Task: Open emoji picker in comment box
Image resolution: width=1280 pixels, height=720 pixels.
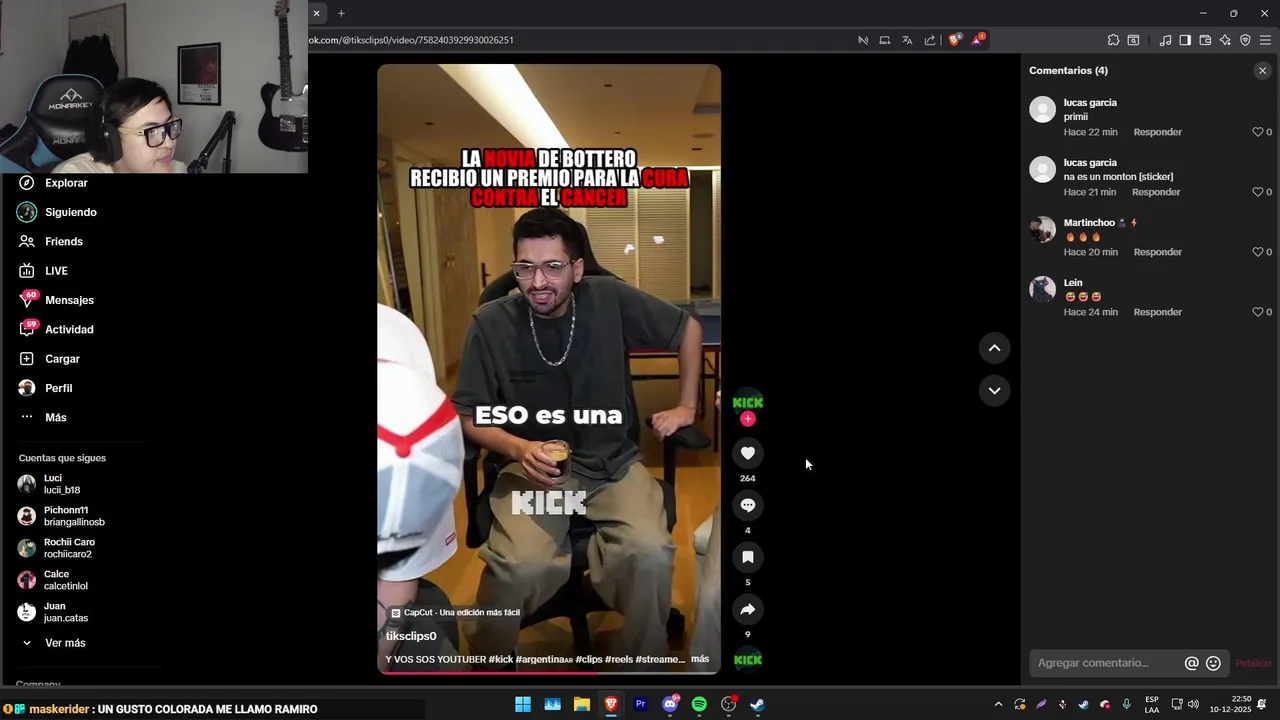Action: pyautogui.click(x=1213, y=663)
